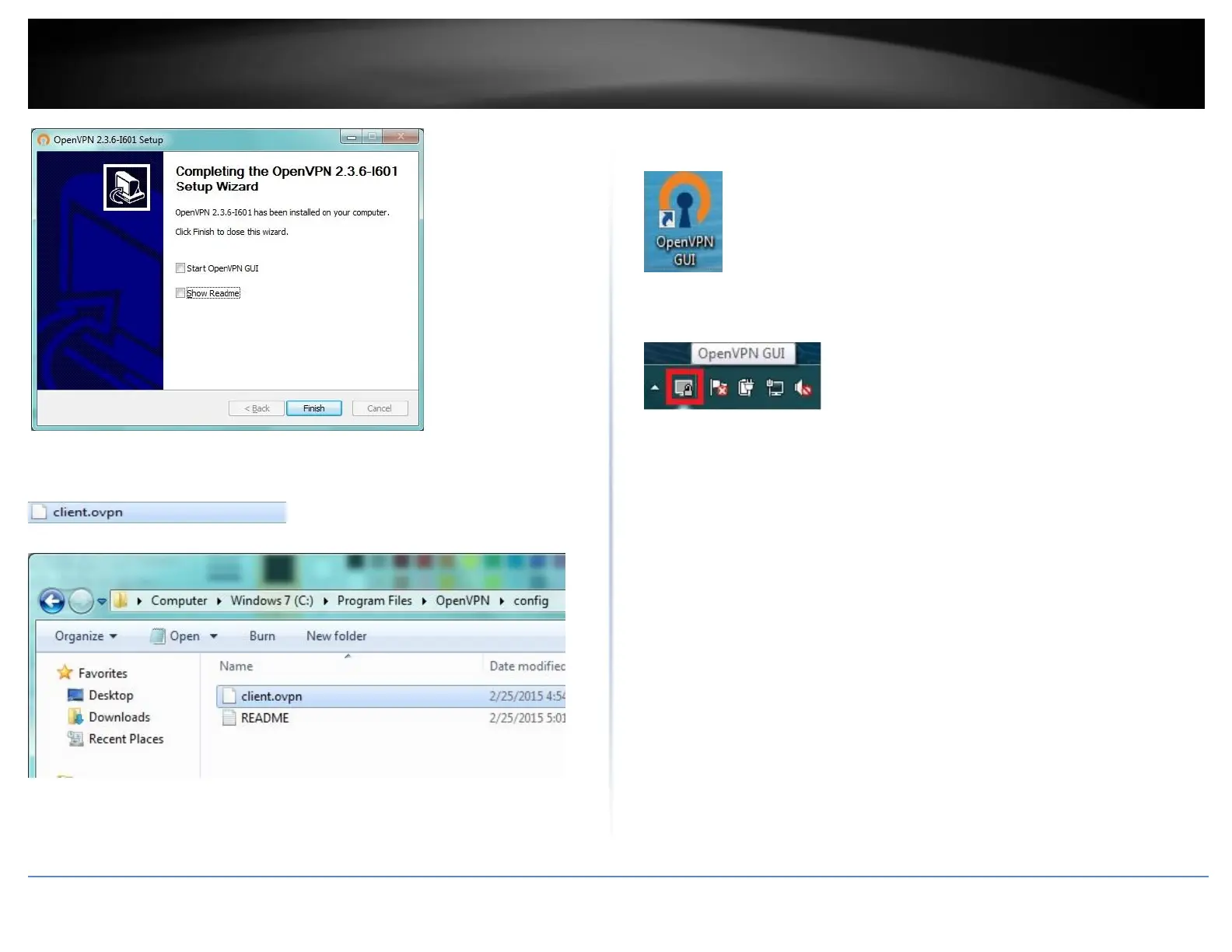Screen dimensions: 1232x952
Task: Click the Downloads folder icon
Action: 75,716
